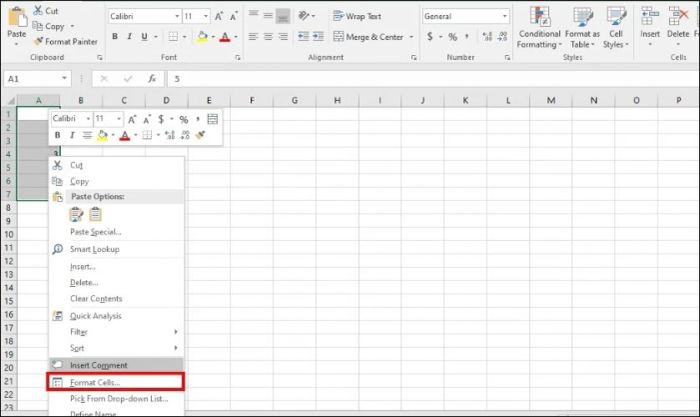
Task: Select column H header
Action: pyautogui.click(x=337, y=100)
